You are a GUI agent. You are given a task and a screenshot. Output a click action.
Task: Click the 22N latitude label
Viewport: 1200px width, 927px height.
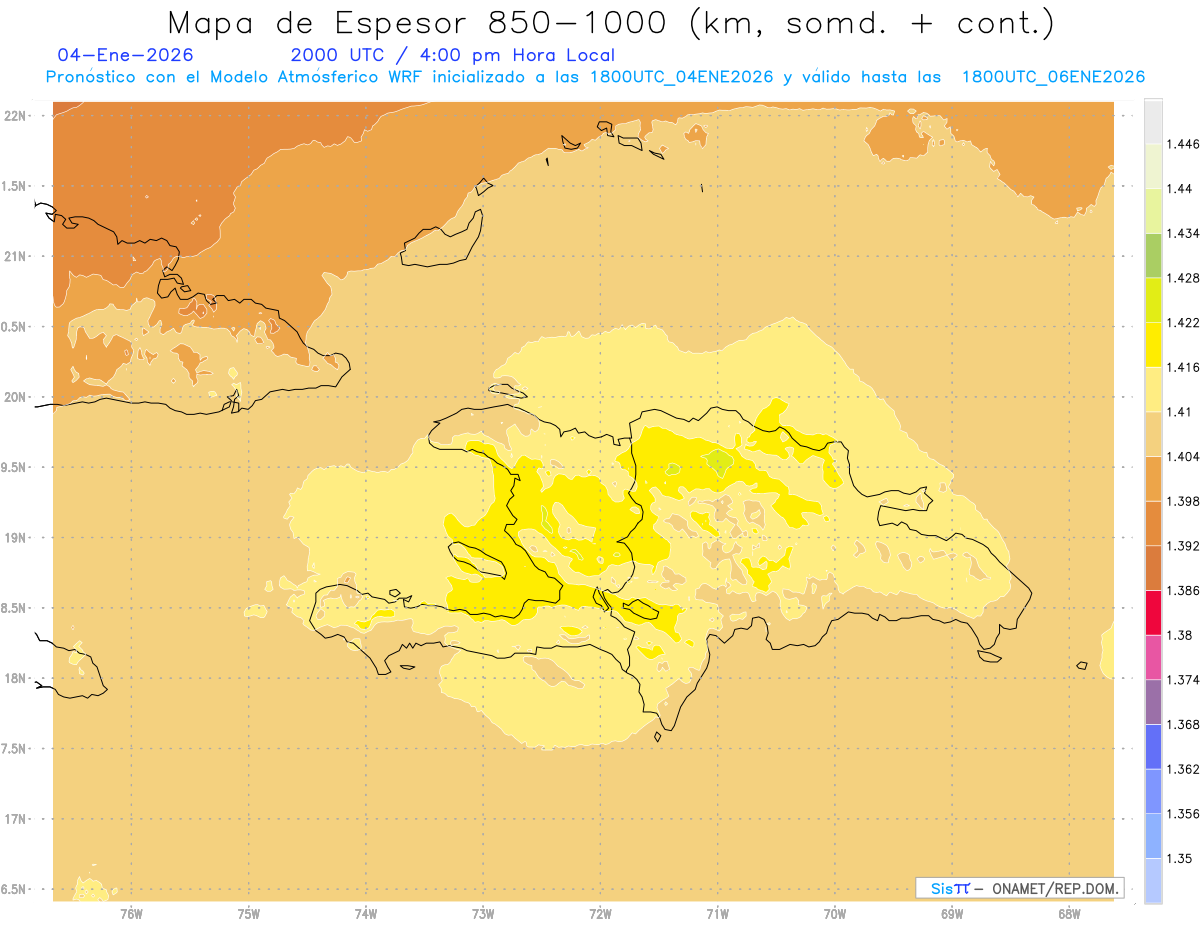[15, 116]
